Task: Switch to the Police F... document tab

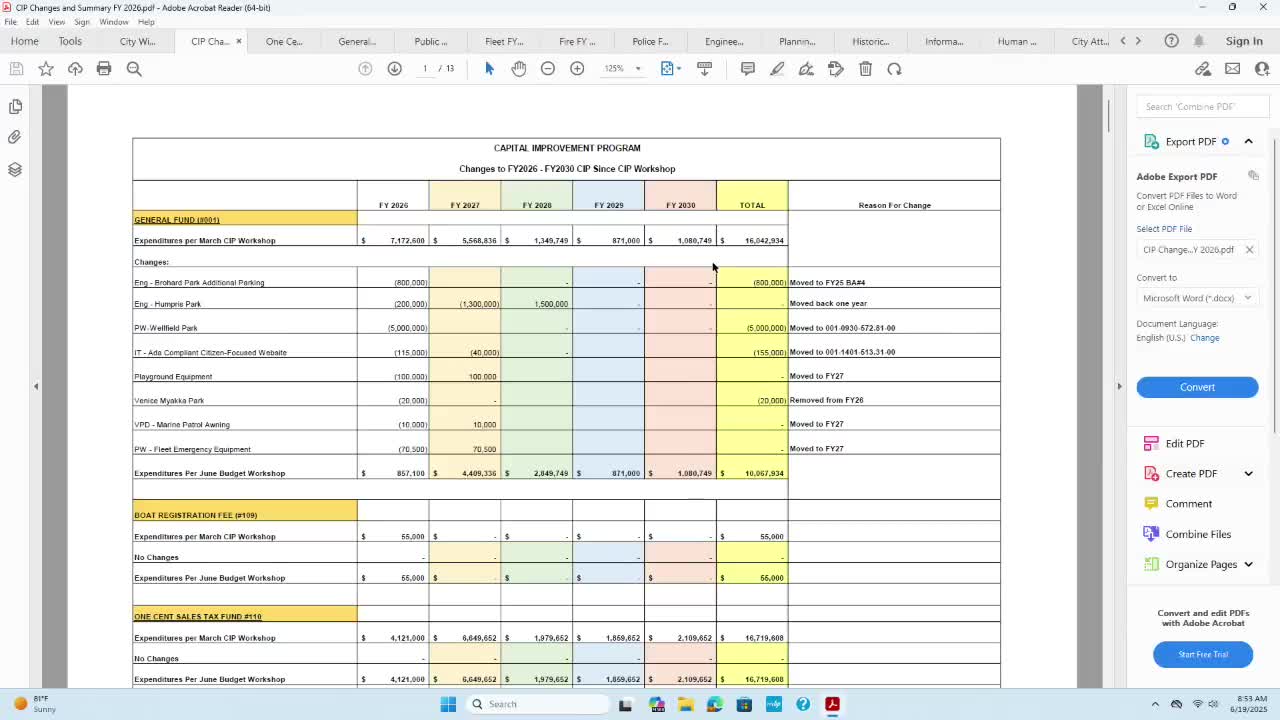Action: point(650,42)
